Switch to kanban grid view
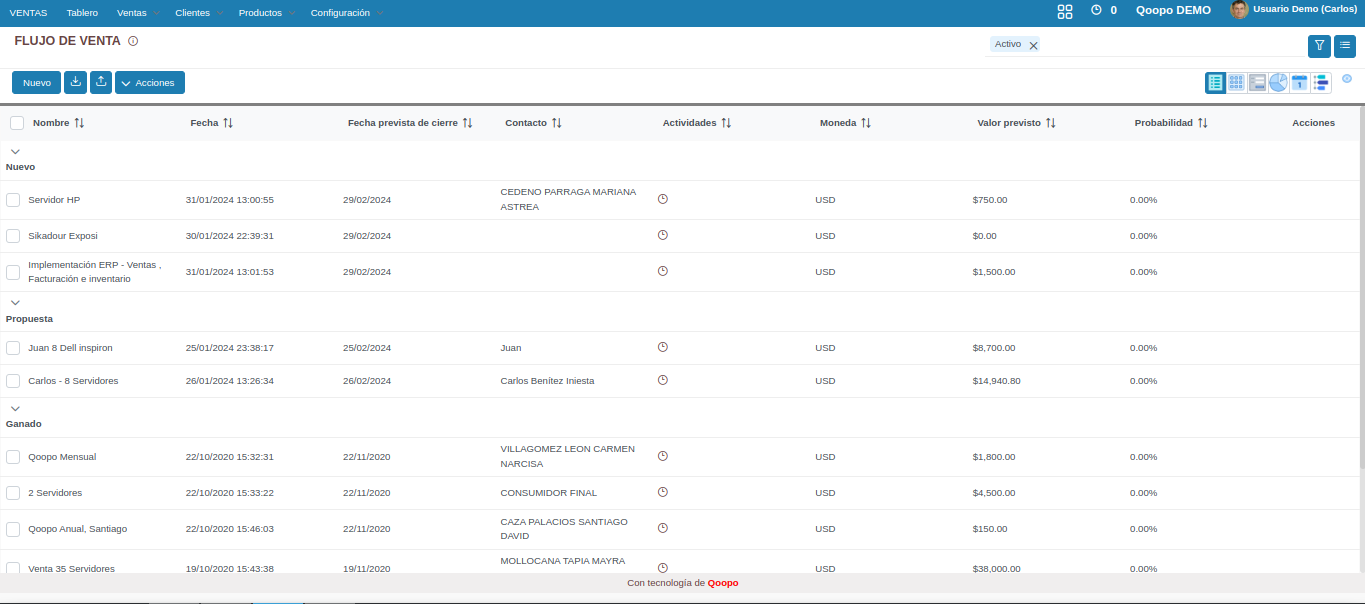The image size is (1365, 604). point(1237,83)
